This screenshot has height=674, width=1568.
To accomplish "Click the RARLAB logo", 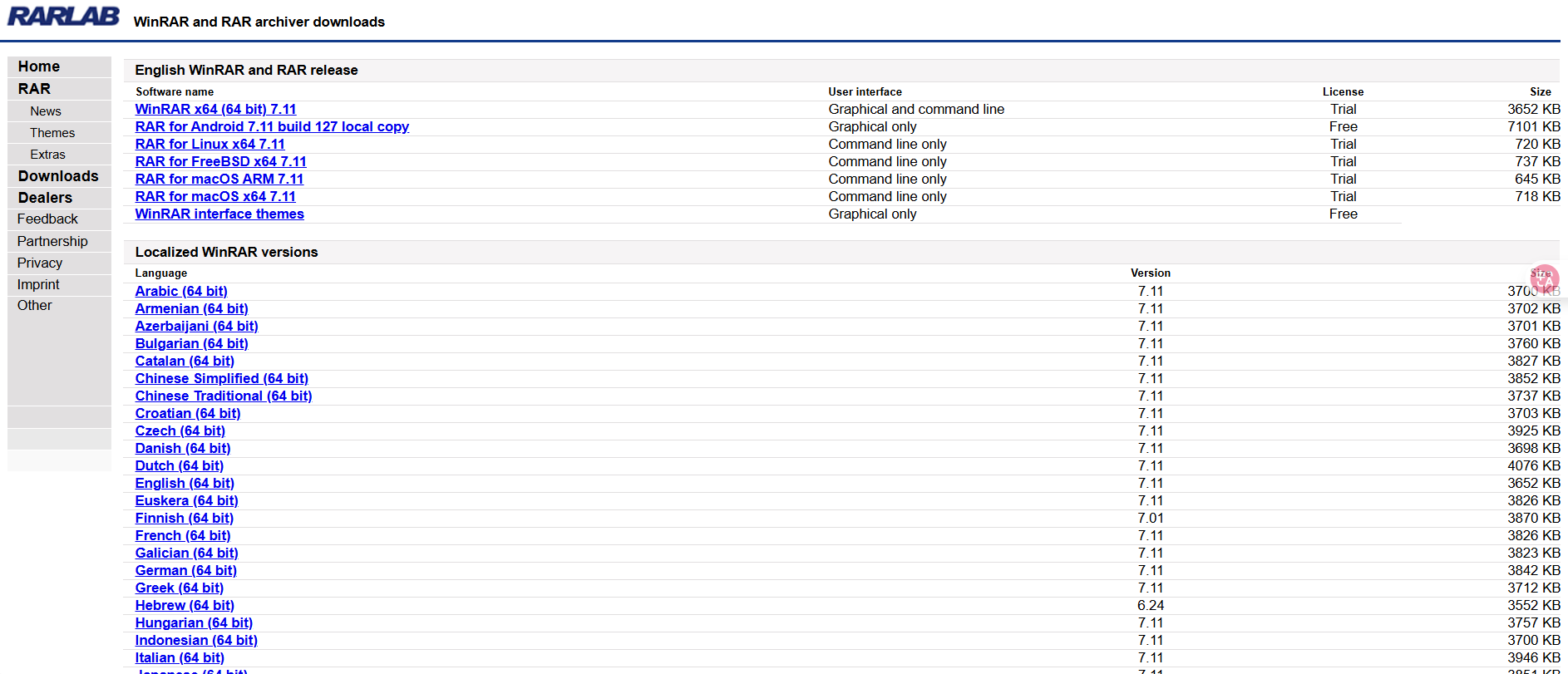I will point(63,17).
